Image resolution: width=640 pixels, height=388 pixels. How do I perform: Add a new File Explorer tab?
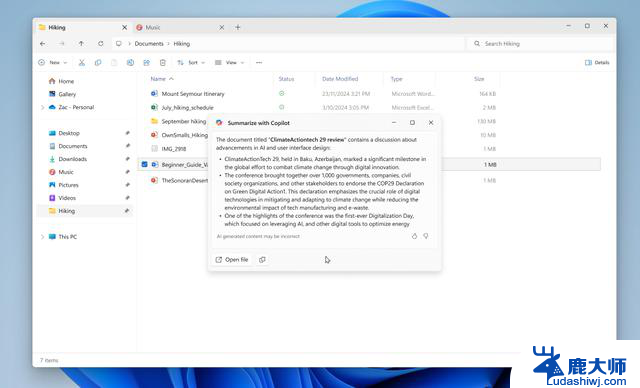(238, 27)
